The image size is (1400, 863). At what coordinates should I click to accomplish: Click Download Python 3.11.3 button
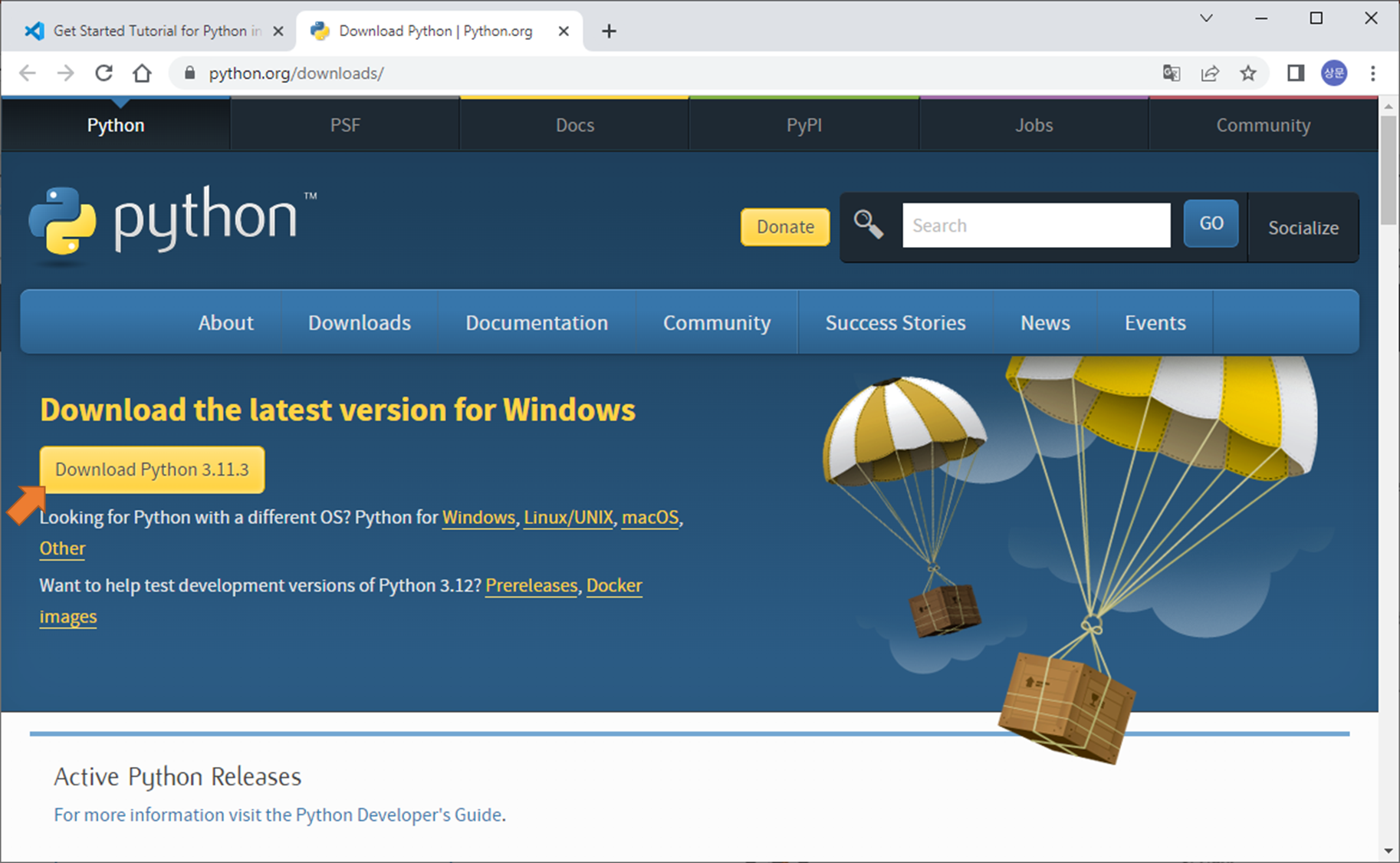153,469
